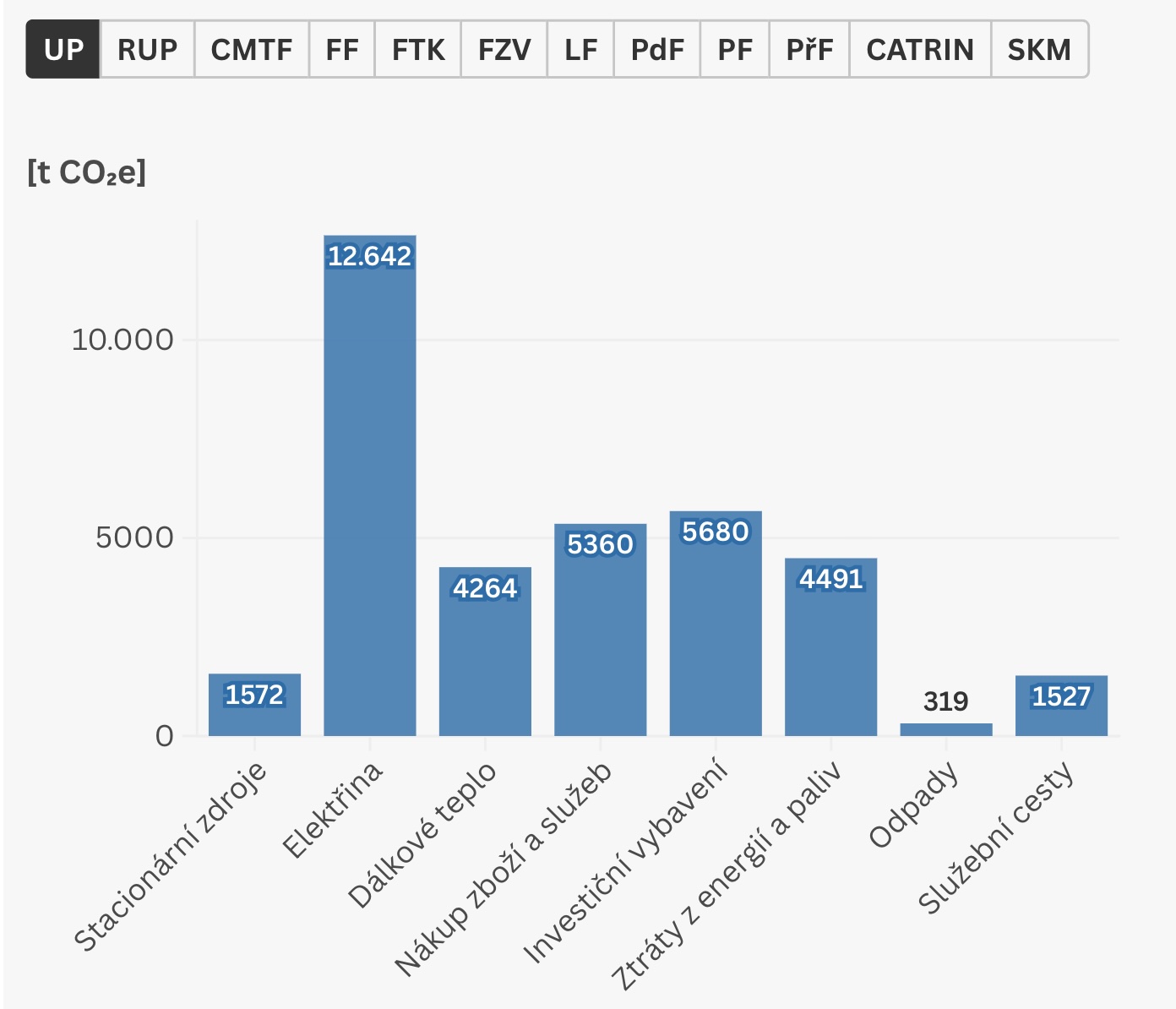Switch to the PřF tab
Viewport: 1176px width, 1009px height.
808,50
